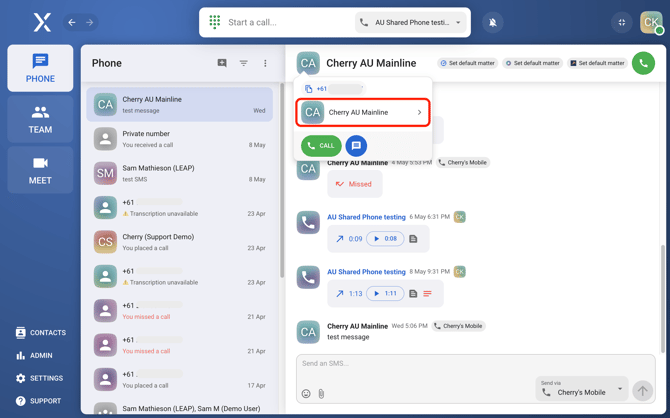The image size is (670, 418).
Task: Click the message thread scrollbar
Action: coord(662,299)
